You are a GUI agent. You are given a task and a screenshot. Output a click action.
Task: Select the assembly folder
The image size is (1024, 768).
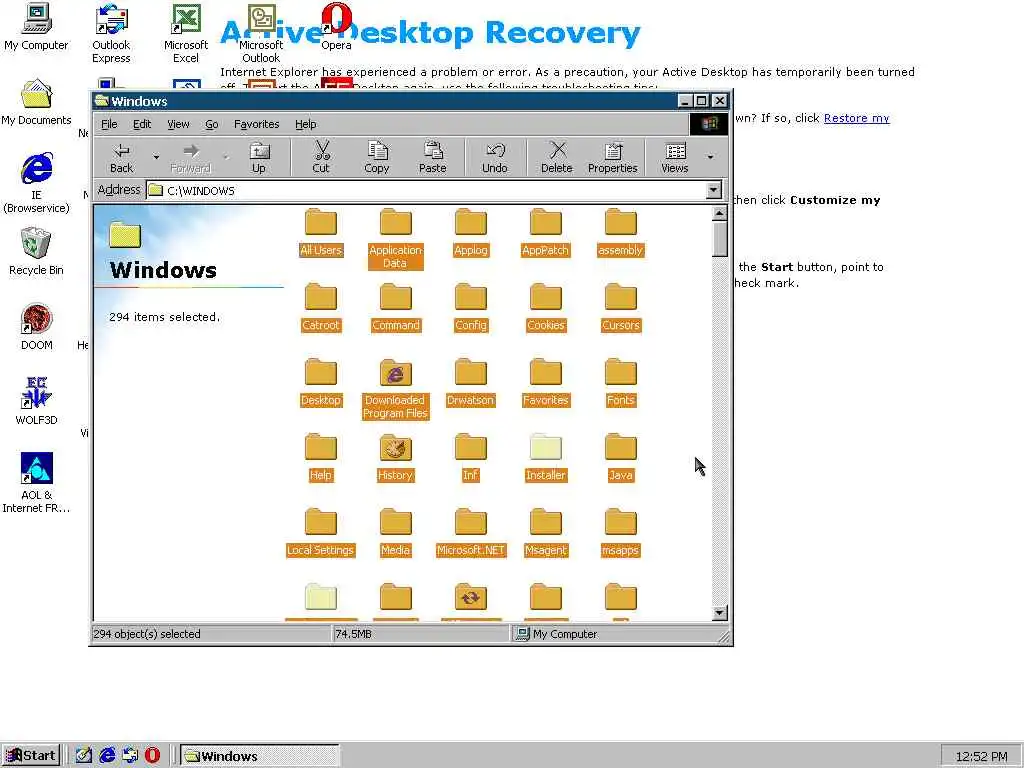(x=620, y=232)
